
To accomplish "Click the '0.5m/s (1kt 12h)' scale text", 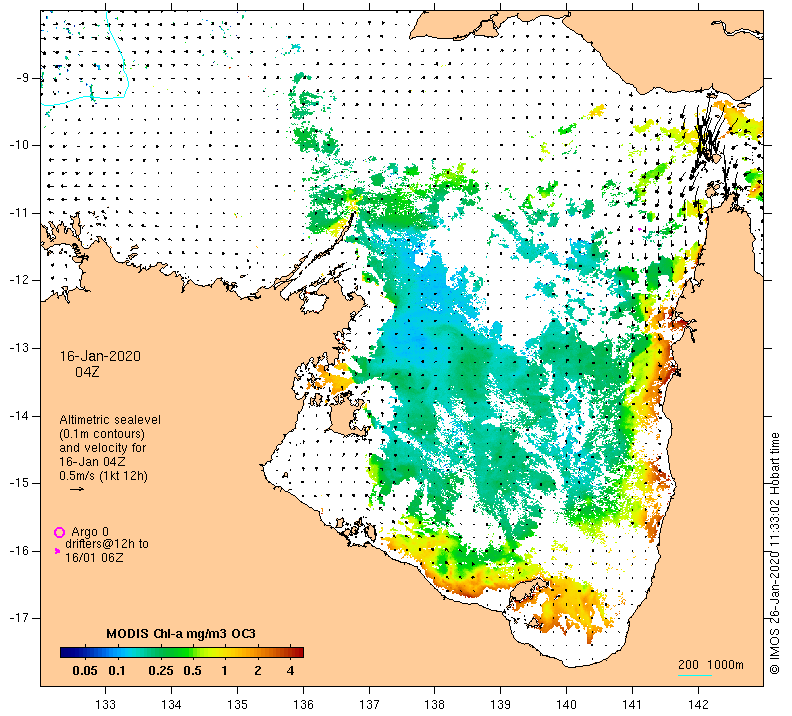I will click(104, 476).
